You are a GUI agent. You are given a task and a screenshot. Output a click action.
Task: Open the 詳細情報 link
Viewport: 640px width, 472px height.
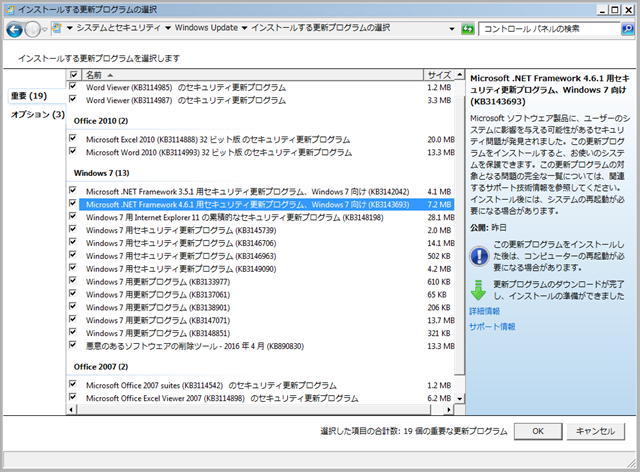[x=484, y=311]
